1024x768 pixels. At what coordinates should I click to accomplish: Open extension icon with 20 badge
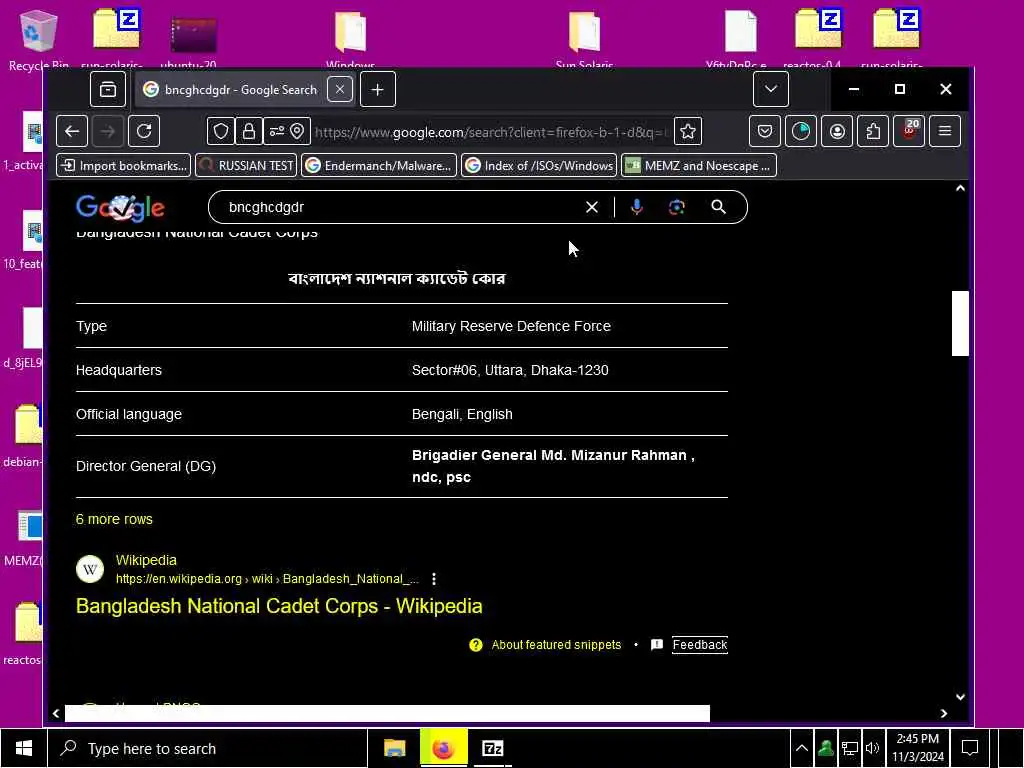tap(909, 132)
